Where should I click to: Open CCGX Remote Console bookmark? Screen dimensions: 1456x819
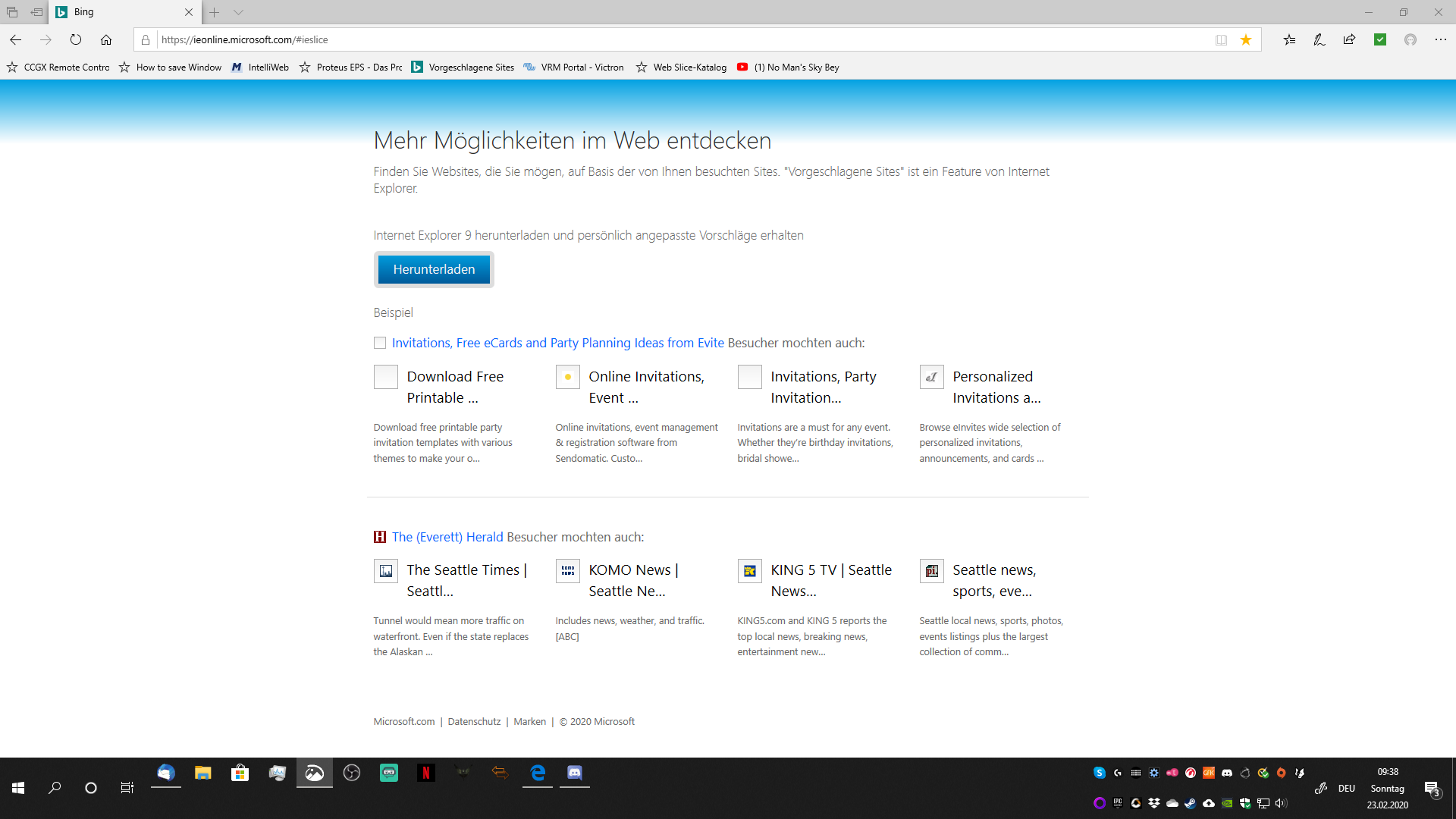[58, 67]
